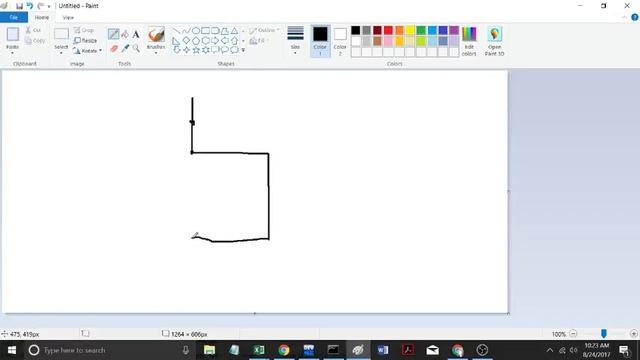Open the shape Fill dropdown
The height and width of the screenshot is (360, 640).
(x=259, y=40)
